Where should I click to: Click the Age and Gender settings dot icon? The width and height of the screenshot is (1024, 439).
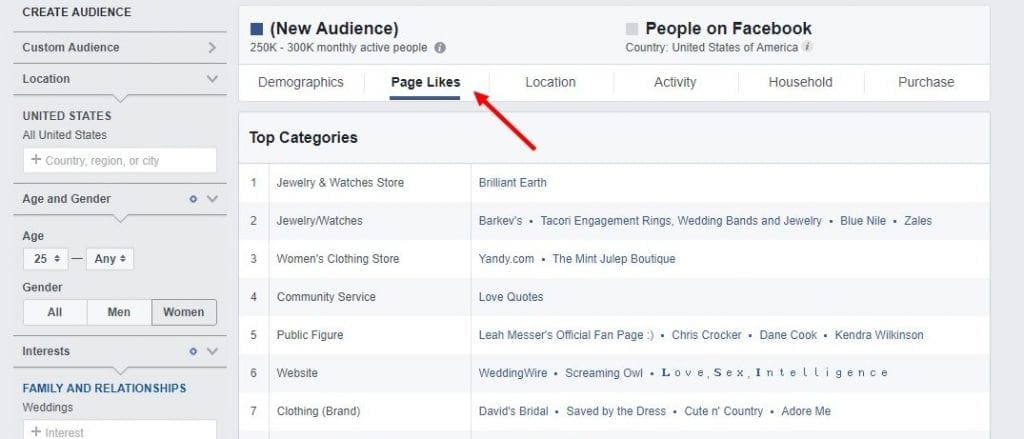coord(194,199)
